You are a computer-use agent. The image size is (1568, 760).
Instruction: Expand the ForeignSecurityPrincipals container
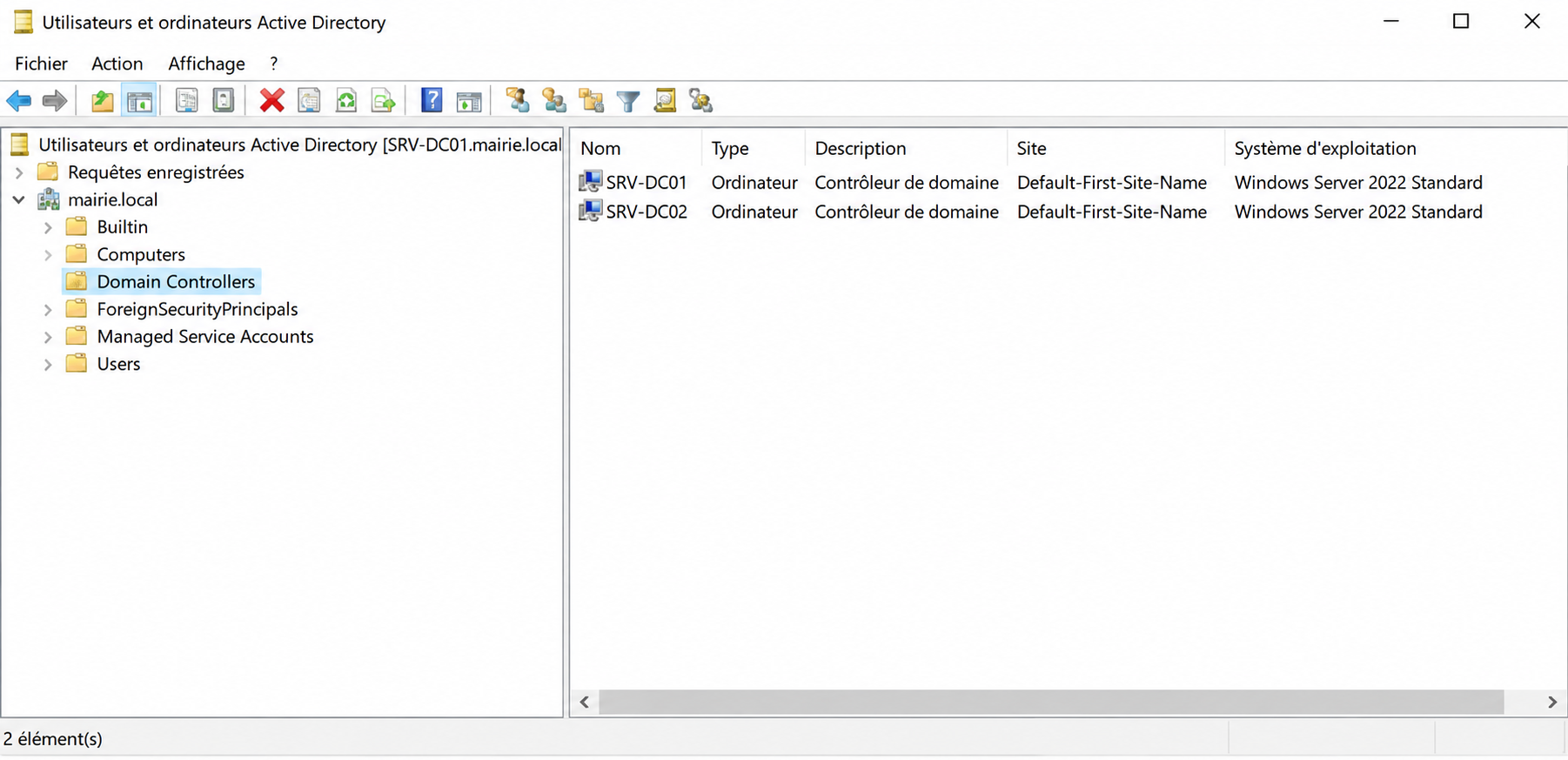click(x=48, y=309)
